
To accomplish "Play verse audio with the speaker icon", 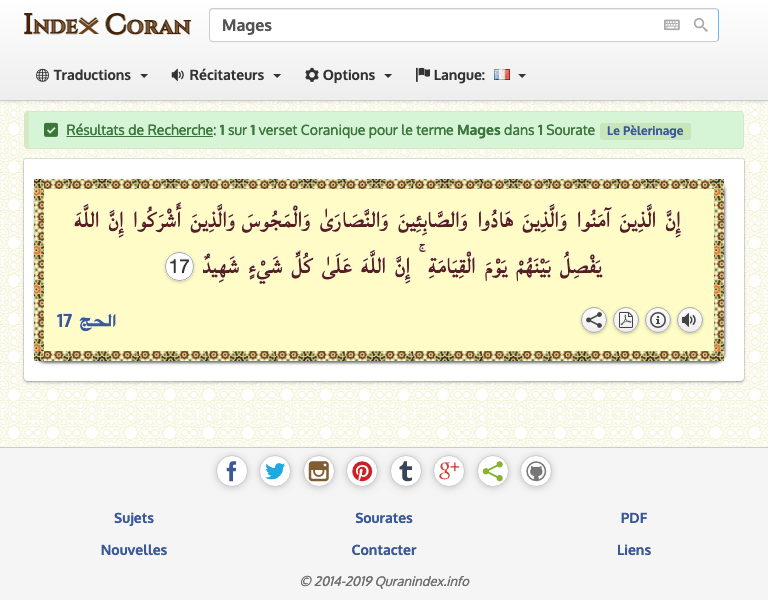I will 689,321.
